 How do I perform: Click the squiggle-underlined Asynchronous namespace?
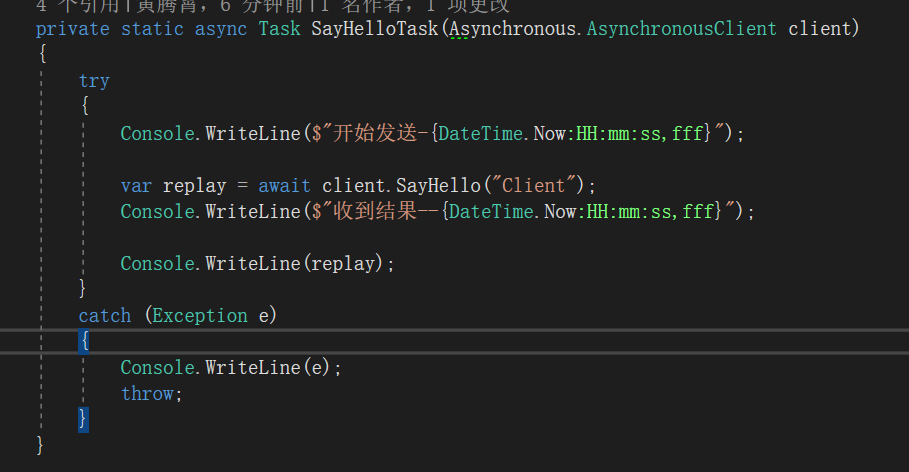click(512, 28)
